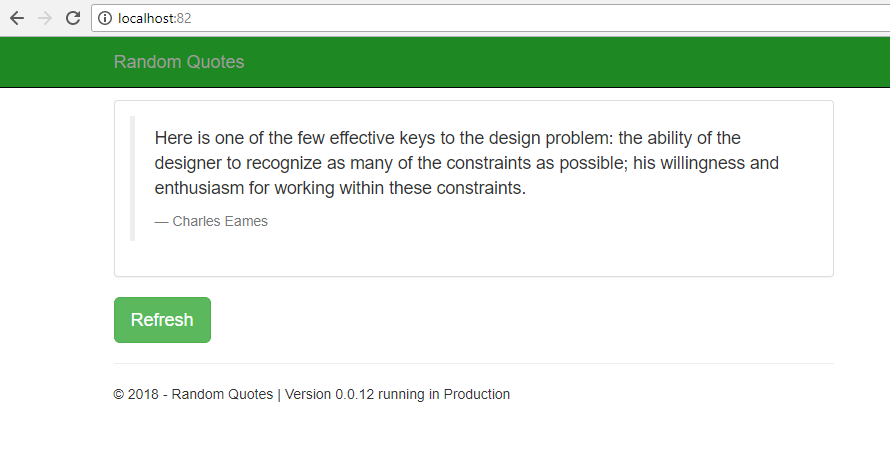Click the Charles Eames attribution
Viewport: 890px width, 463px height.
click(x=211, y=221)
